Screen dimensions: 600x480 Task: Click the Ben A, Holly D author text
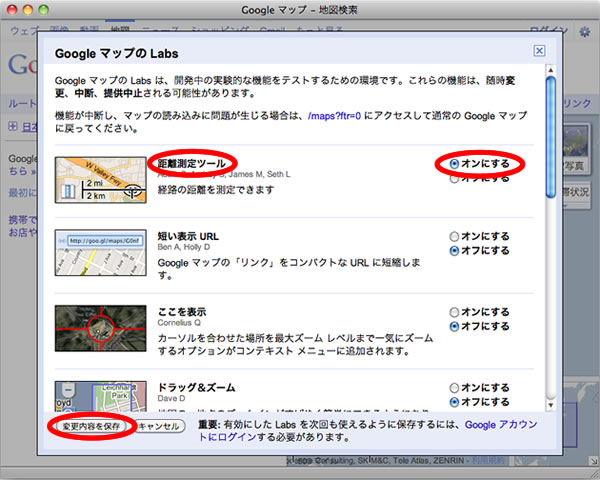pos(184,247)
